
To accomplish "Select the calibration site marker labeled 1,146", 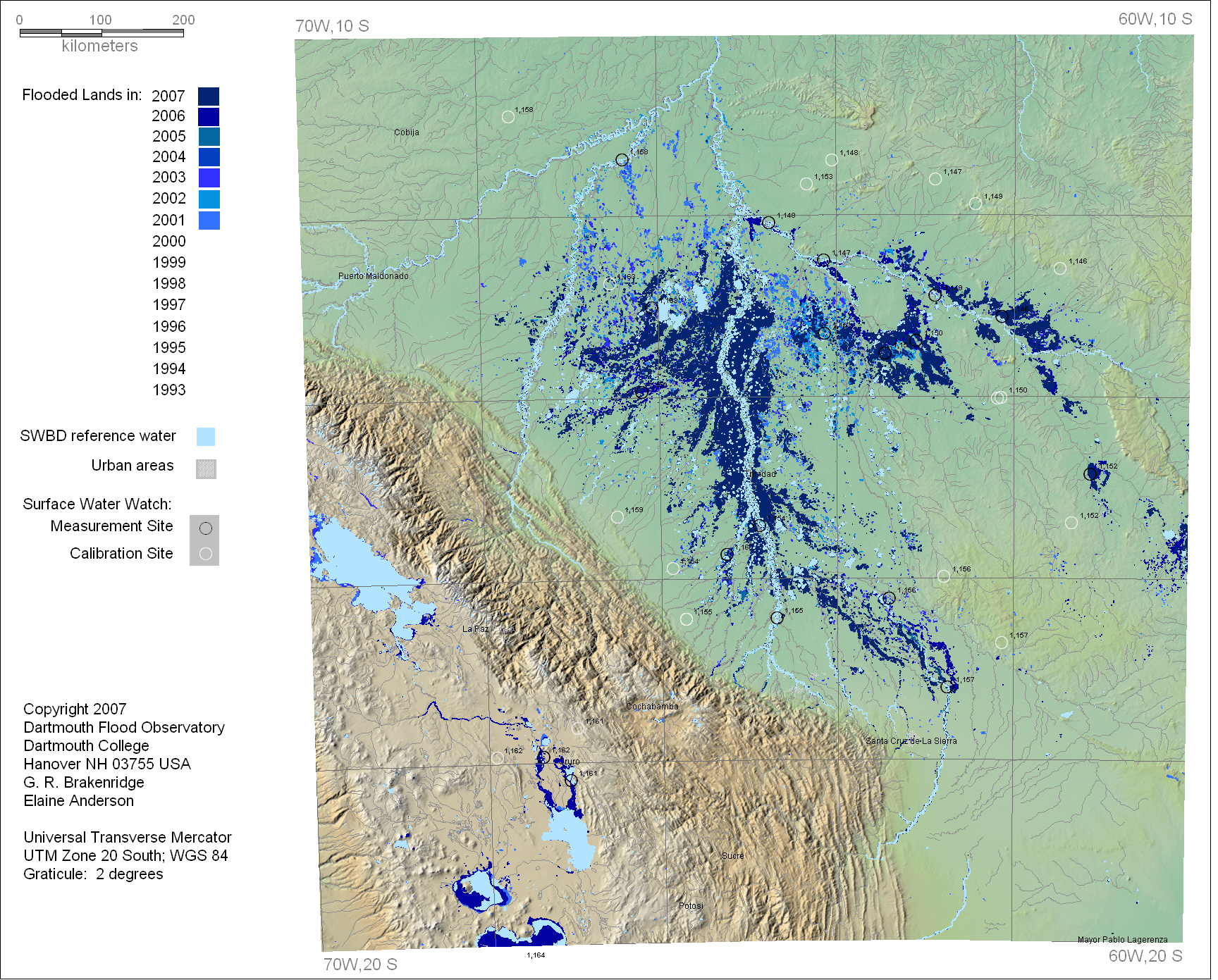I will tap(1060, 268).
